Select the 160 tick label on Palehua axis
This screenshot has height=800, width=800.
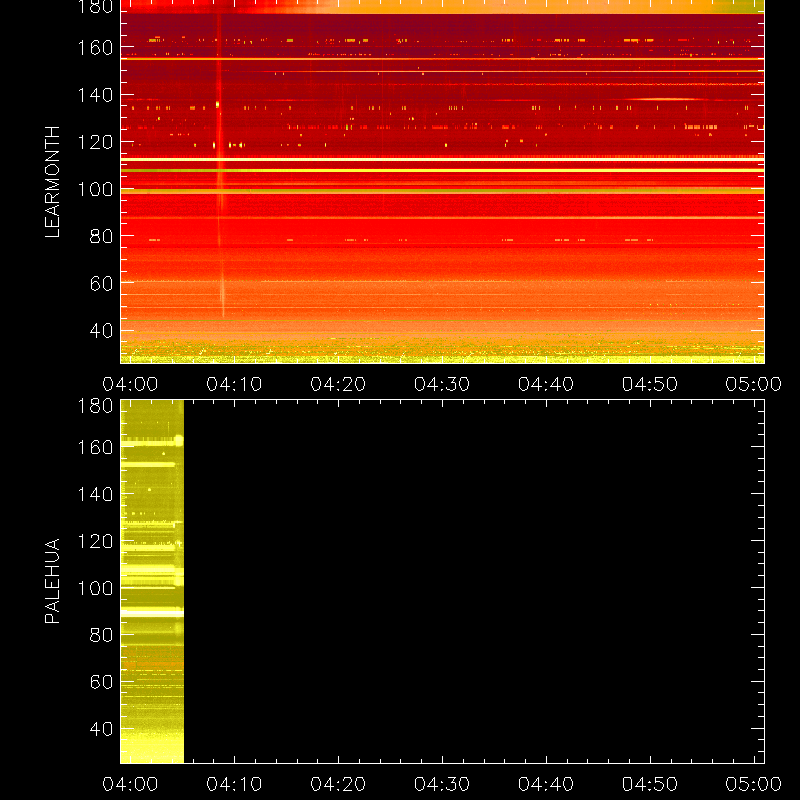pyautogui.click(x=95, y=447)
